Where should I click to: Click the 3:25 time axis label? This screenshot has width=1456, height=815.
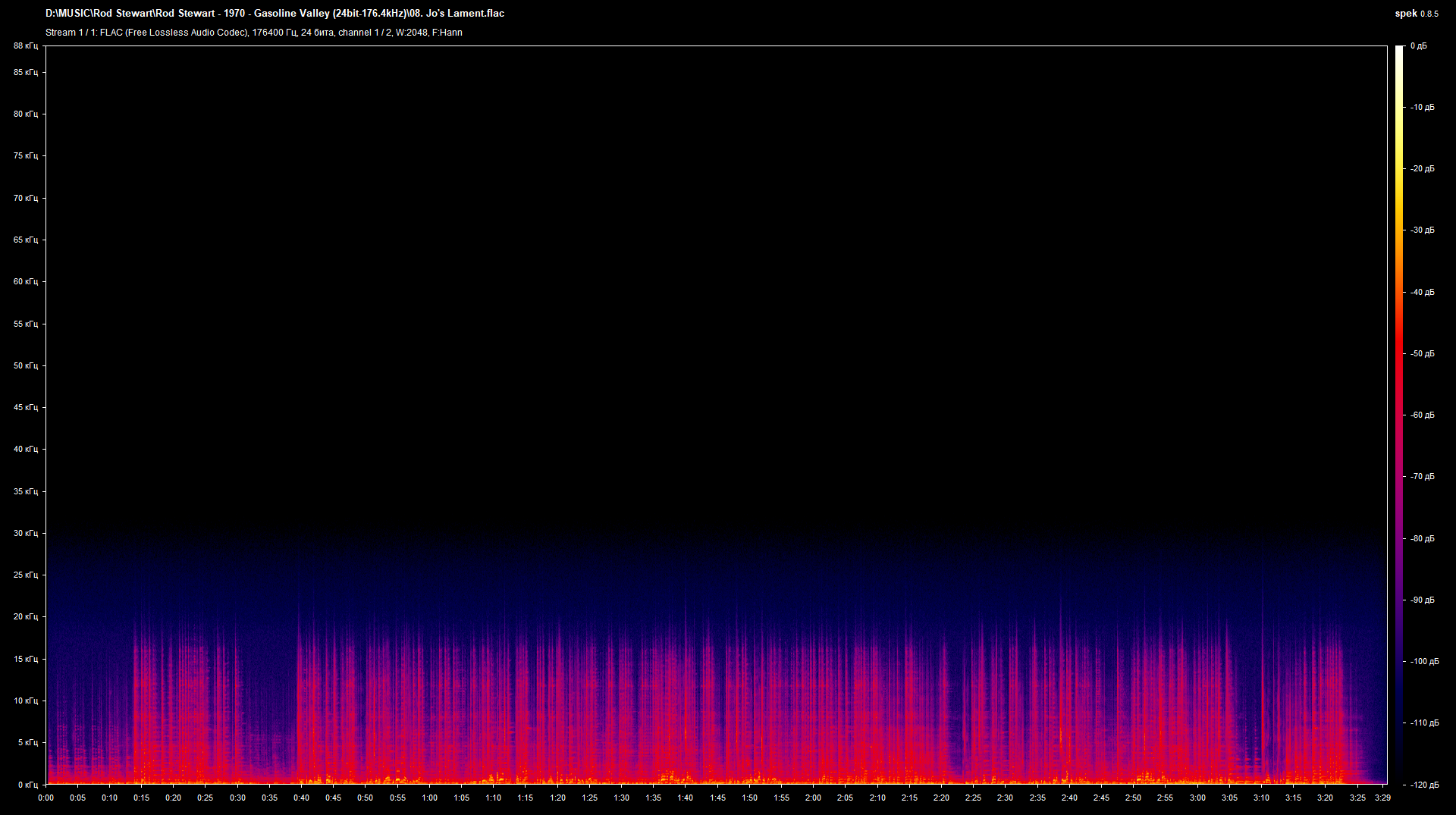point(1357,798)
